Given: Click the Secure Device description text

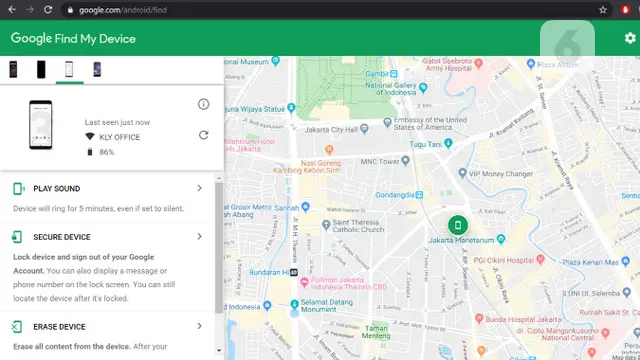Looking at the screenshot, I should (94, 278).
